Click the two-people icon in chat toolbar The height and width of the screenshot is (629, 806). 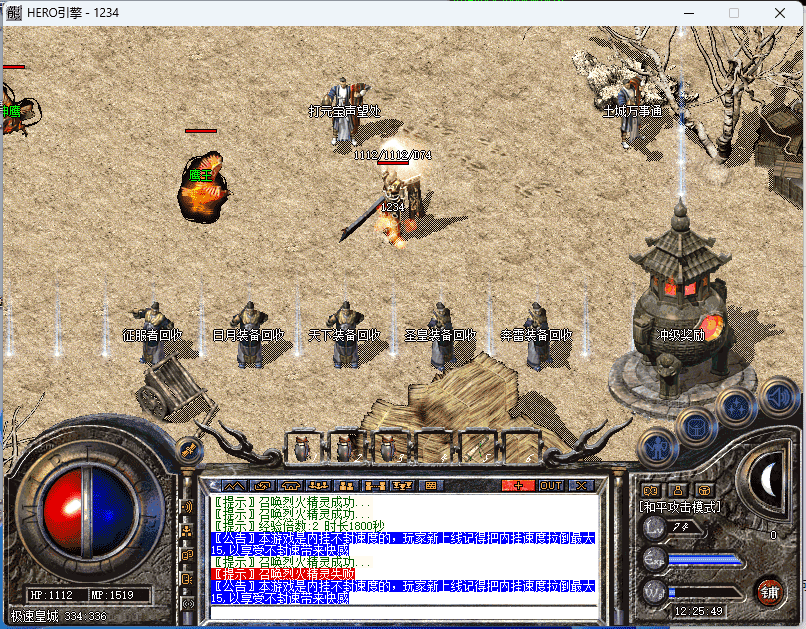click(346, 486)
